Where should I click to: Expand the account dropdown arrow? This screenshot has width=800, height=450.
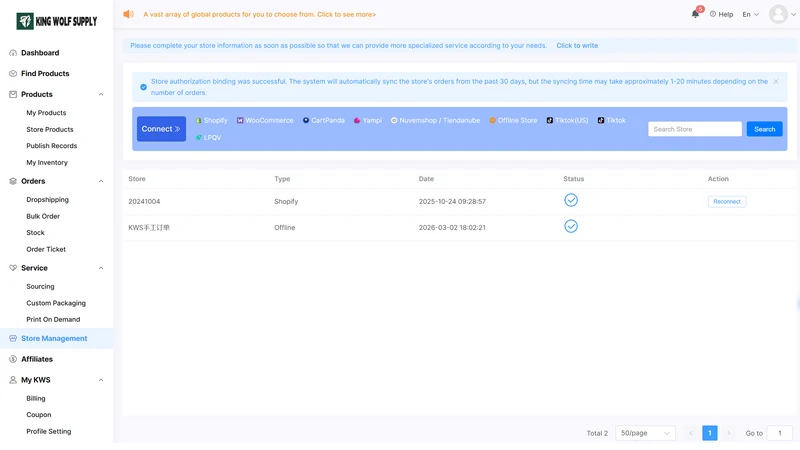tap(793, 14)
